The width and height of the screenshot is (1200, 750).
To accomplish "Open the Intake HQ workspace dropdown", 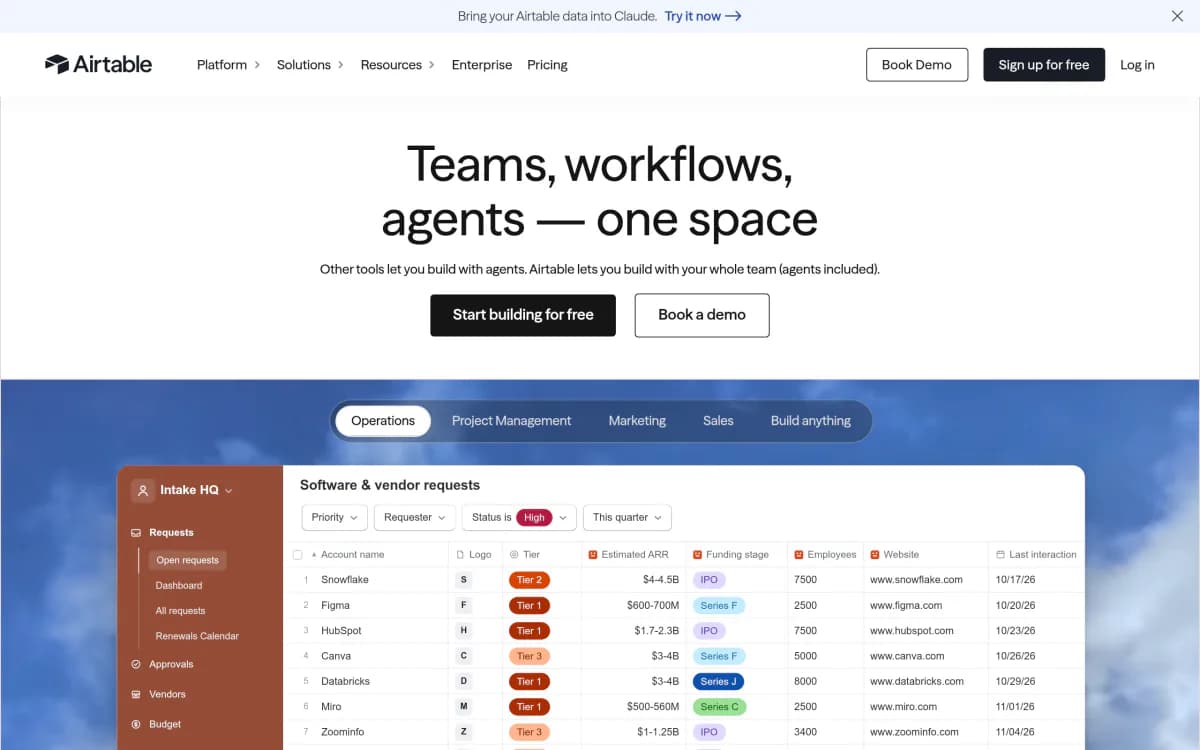I will tap(229, 490).
